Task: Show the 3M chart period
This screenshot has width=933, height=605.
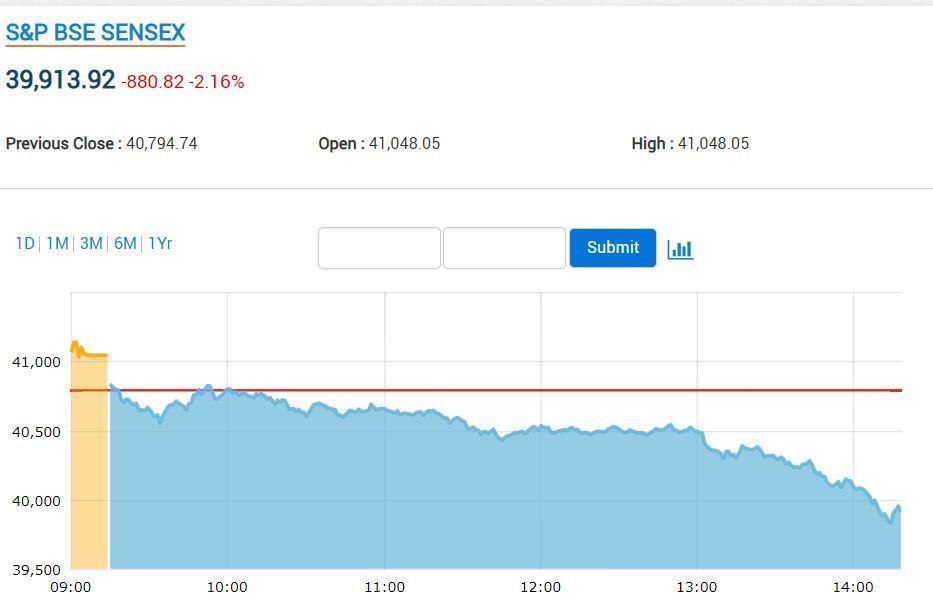Action: coord(91,243)
